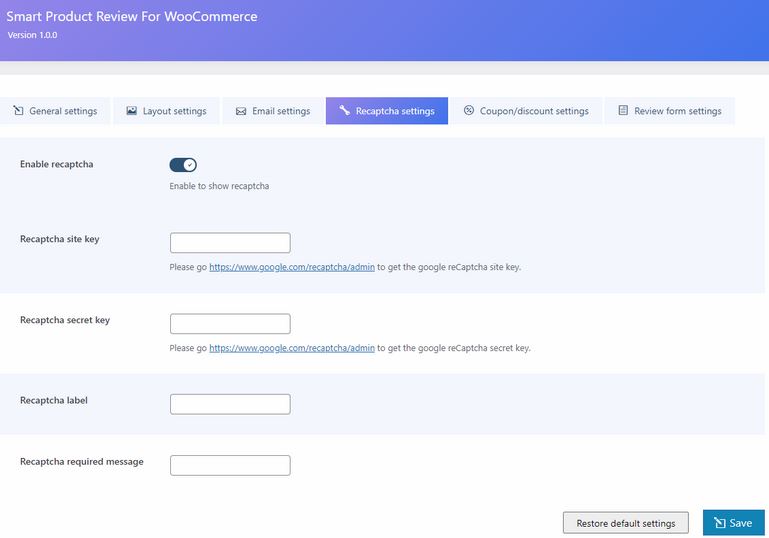Click the Review form document icon

623,110
